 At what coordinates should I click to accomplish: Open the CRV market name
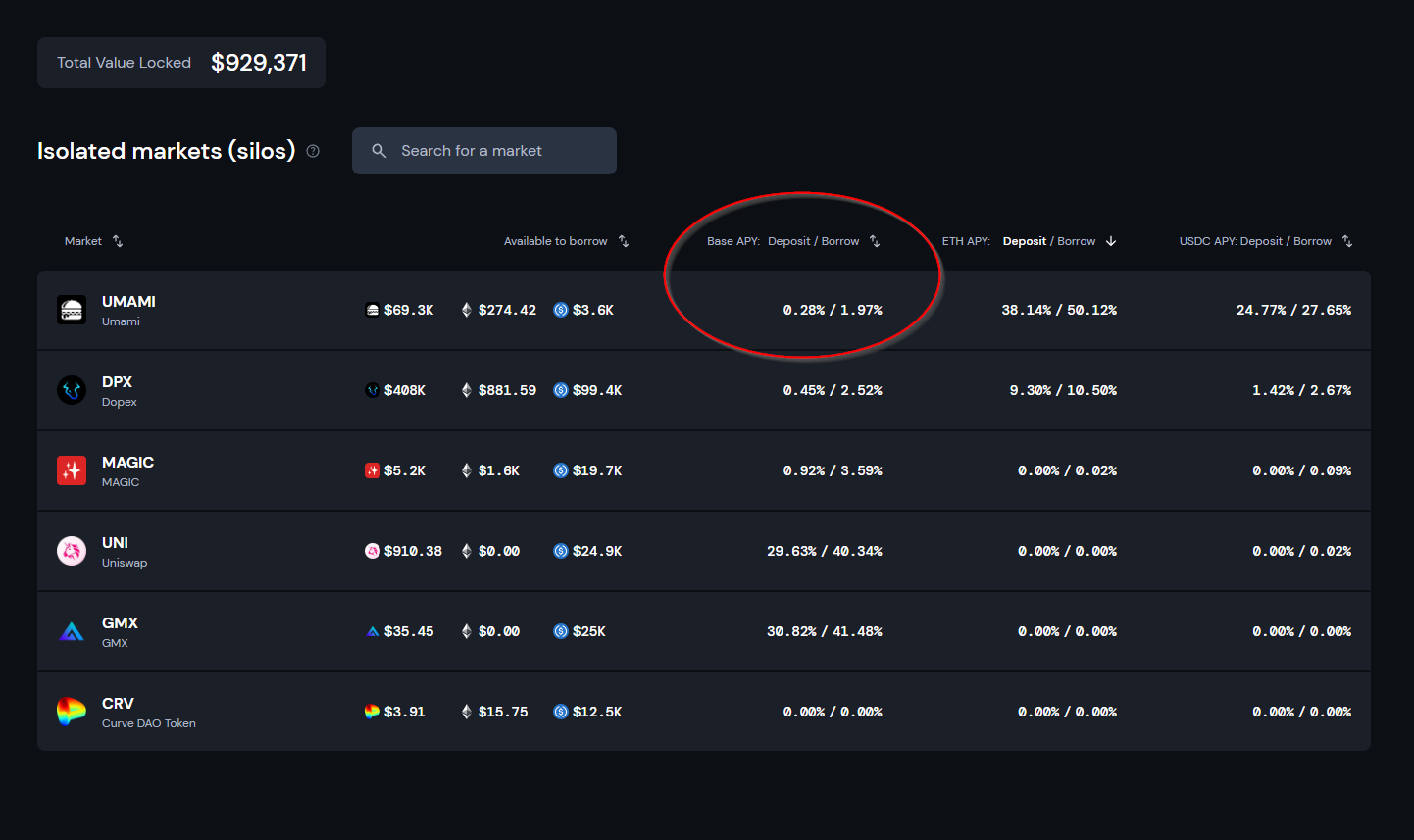tap(118, 704)
